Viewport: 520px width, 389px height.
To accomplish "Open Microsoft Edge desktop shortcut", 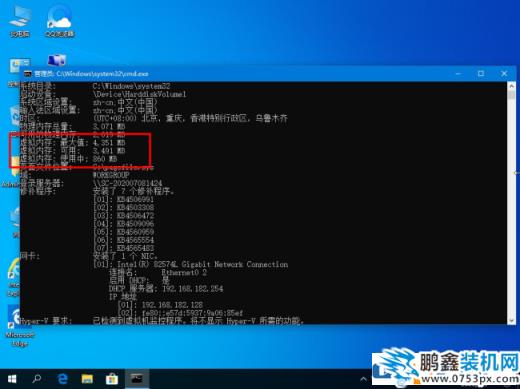I will [x=19, y=327].
